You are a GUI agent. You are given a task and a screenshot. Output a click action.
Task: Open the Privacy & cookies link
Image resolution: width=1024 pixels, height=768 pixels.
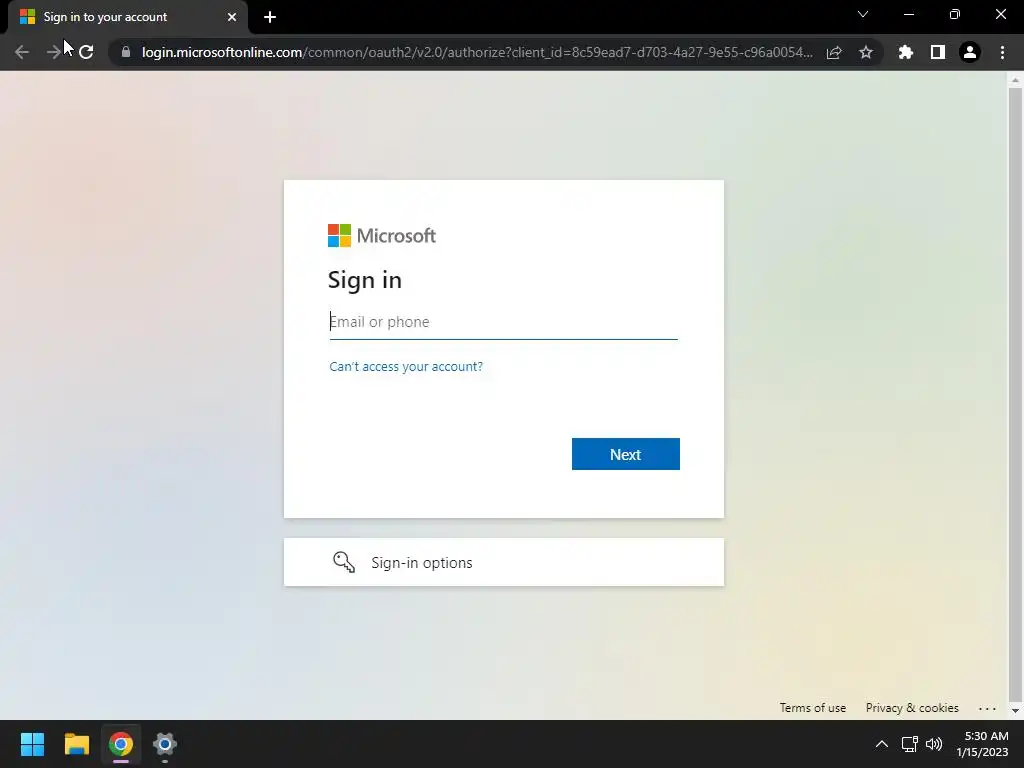coord(912,708)
